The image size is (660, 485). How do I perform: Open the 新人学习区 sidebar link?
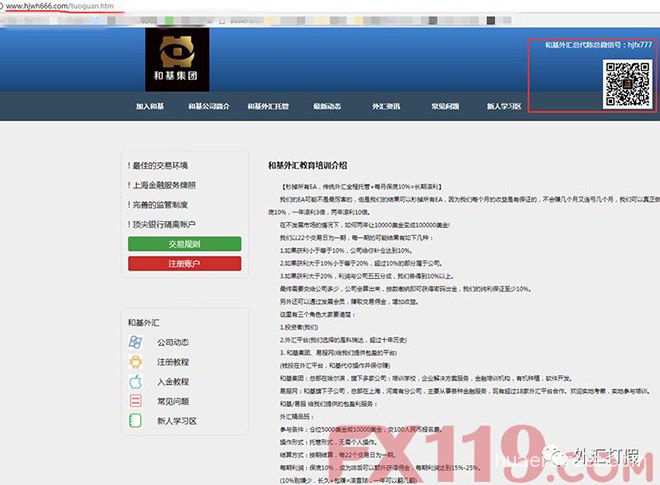177,421
